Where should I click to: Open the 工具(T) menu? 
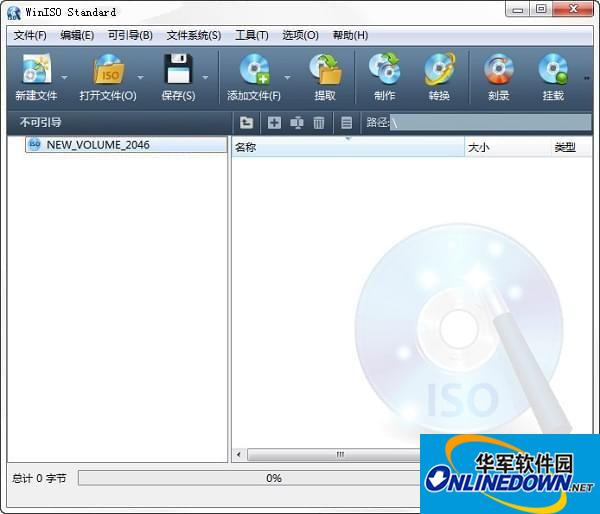click(251, 35)
